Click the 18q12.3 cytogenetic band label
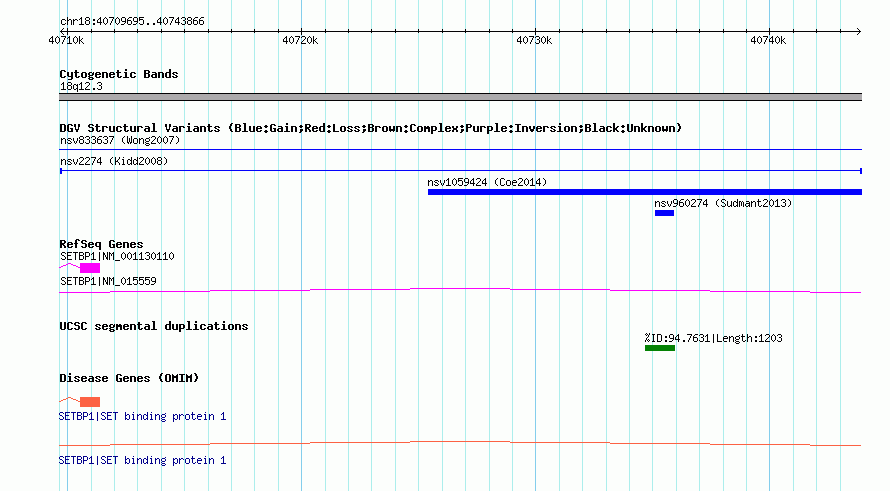890x491 pixels. tap(81, 86)
